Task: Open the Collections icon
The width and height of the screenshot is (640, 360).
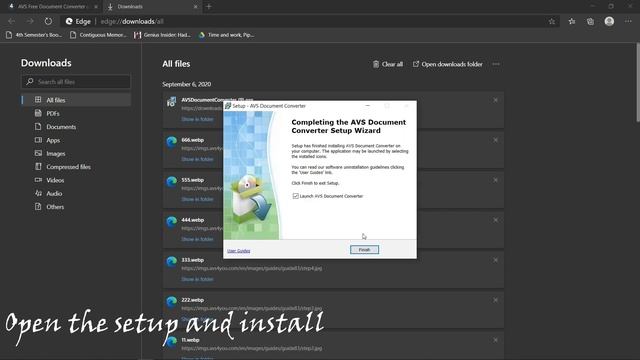Action: (x=590, y=21)
